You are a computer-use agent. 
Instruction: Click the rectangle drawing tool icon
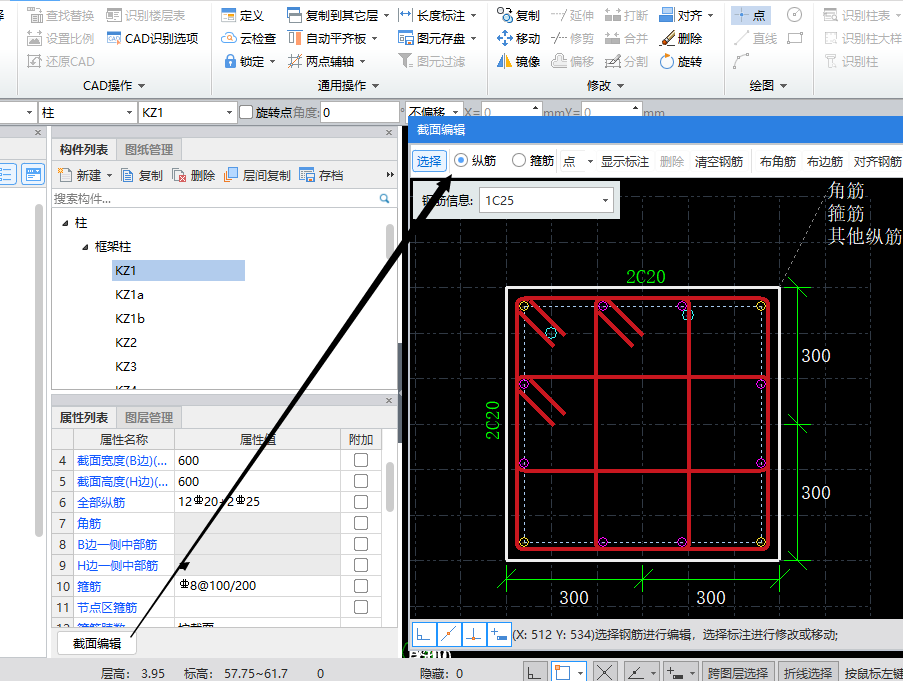click(x=795, y=39)
